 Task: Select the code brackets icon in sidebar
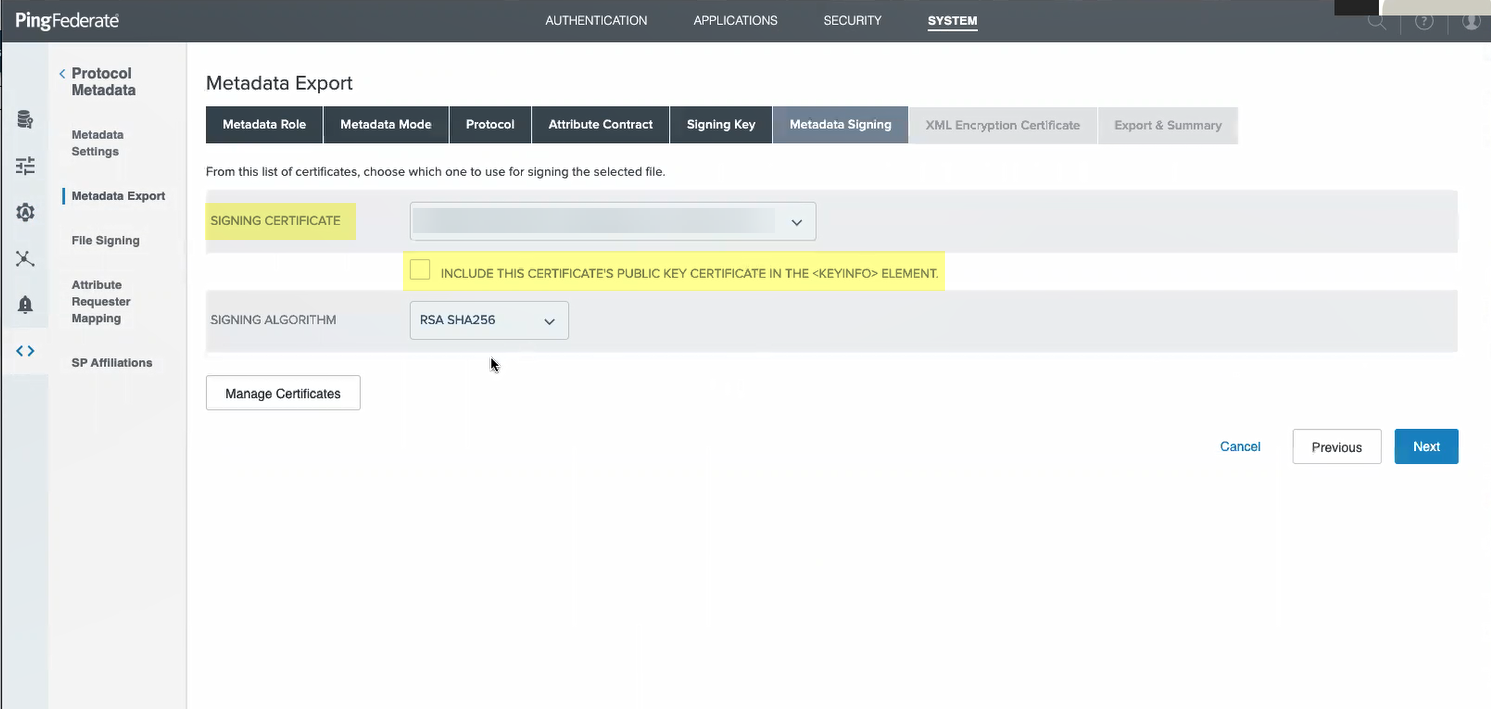pyautogui.click(x=25, y=351)
